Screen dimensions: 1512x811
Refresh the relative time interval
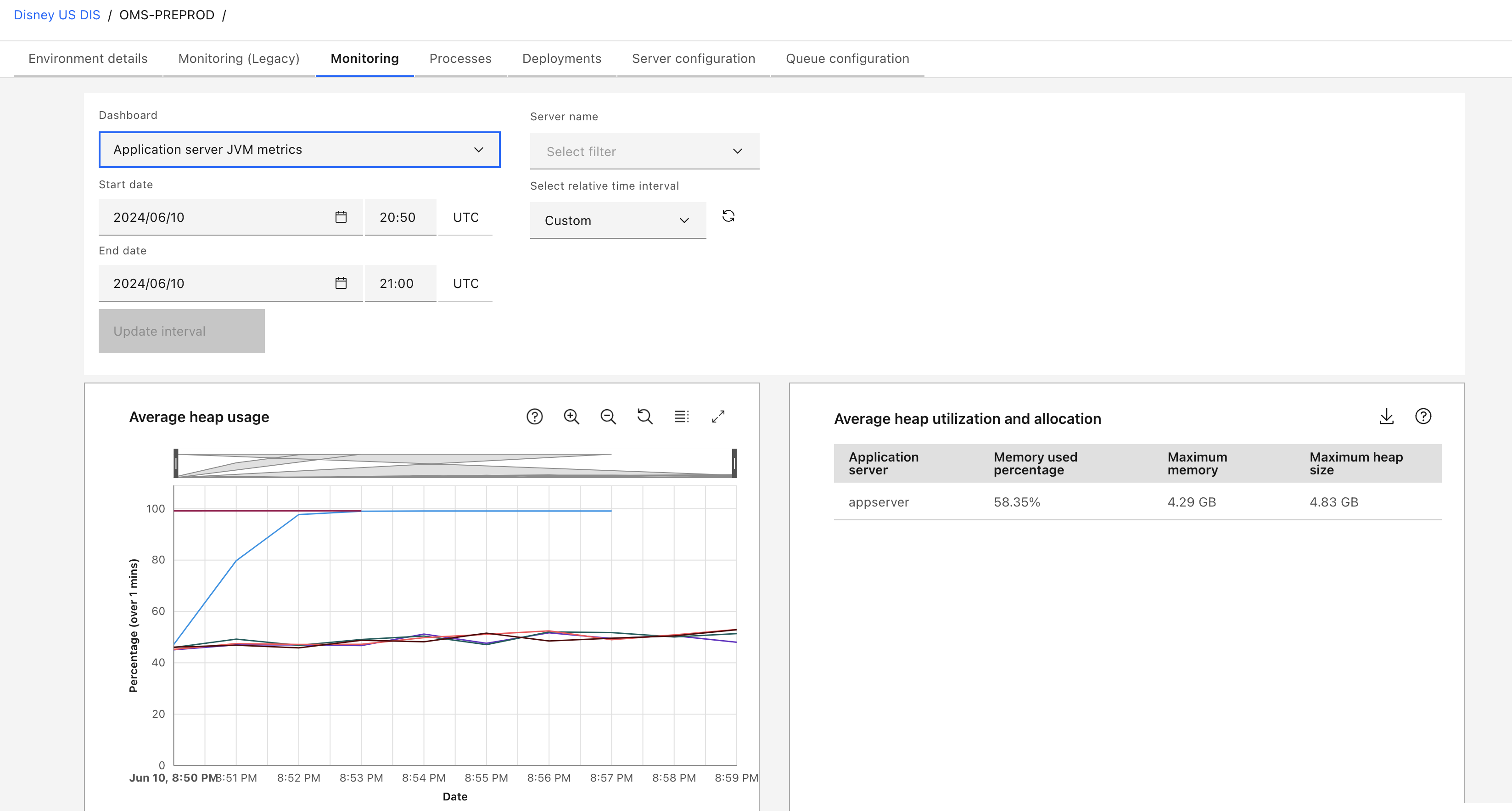[x=728, y=216]
